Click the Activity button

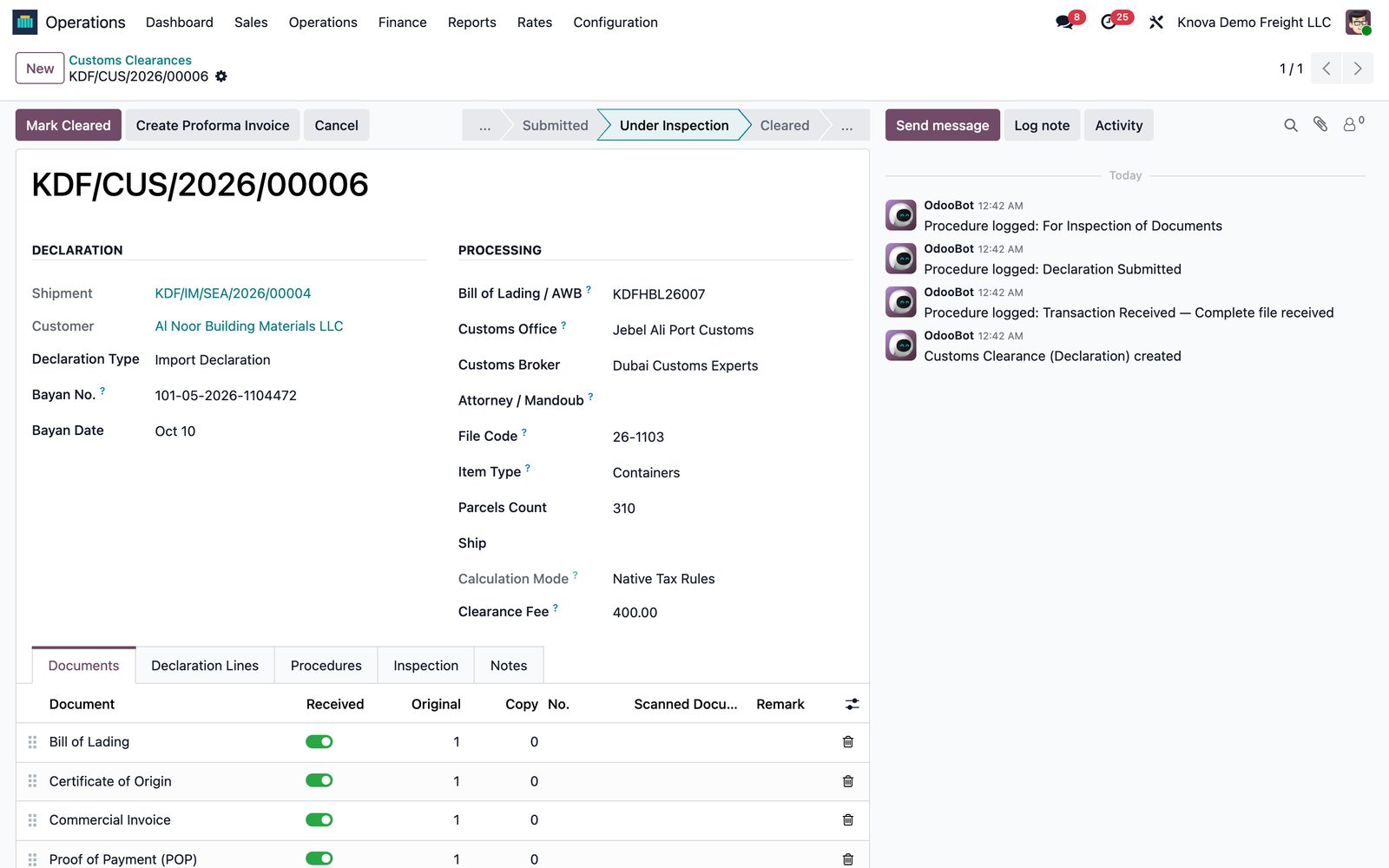point(1118,125)
